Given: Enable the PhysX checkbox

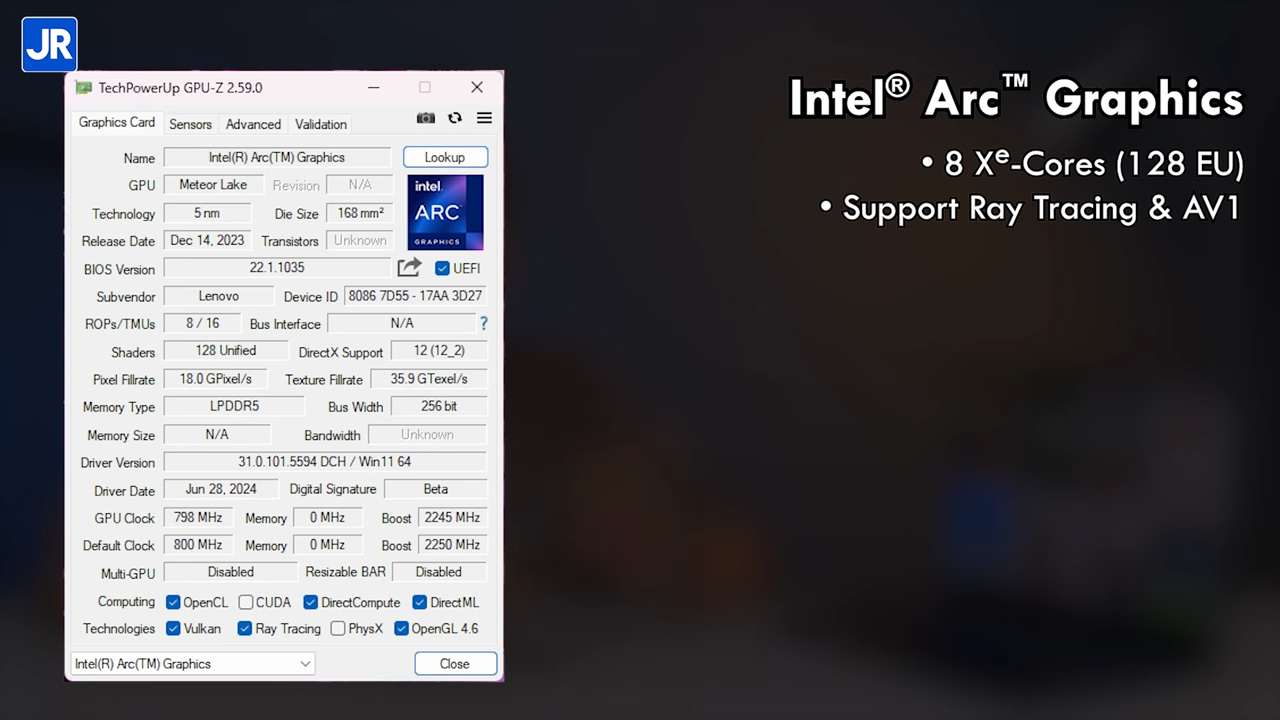Looking at the screenshot, I should tap(338, 629).
